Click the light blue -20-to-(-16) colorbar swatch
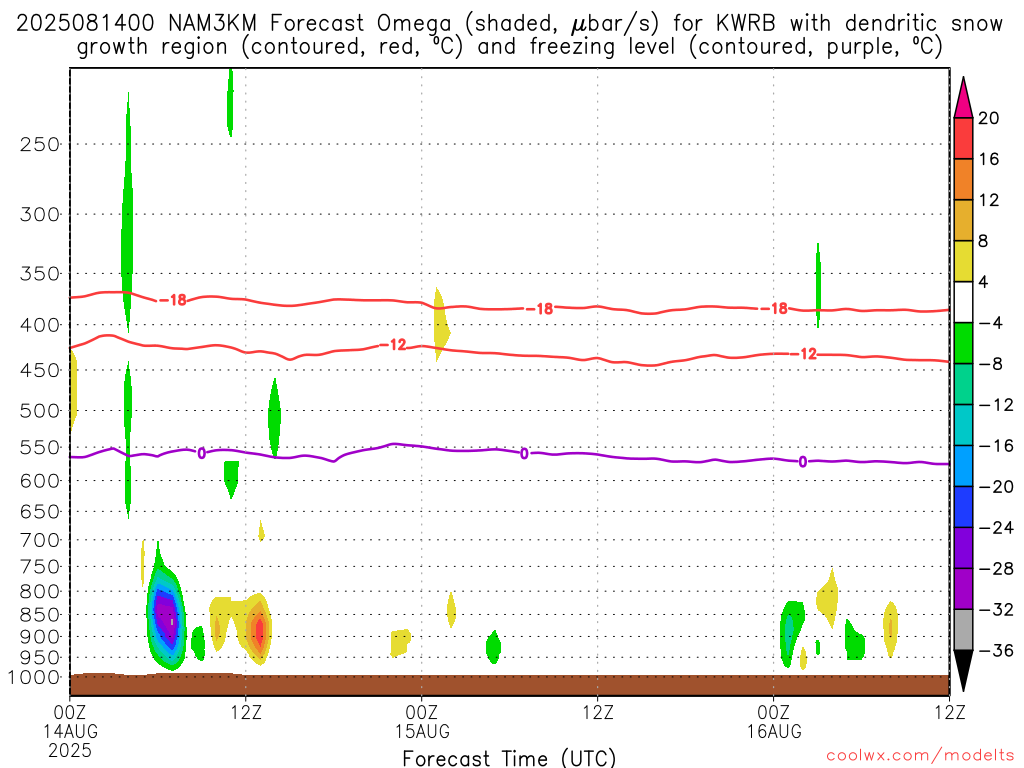 point(963,466)
